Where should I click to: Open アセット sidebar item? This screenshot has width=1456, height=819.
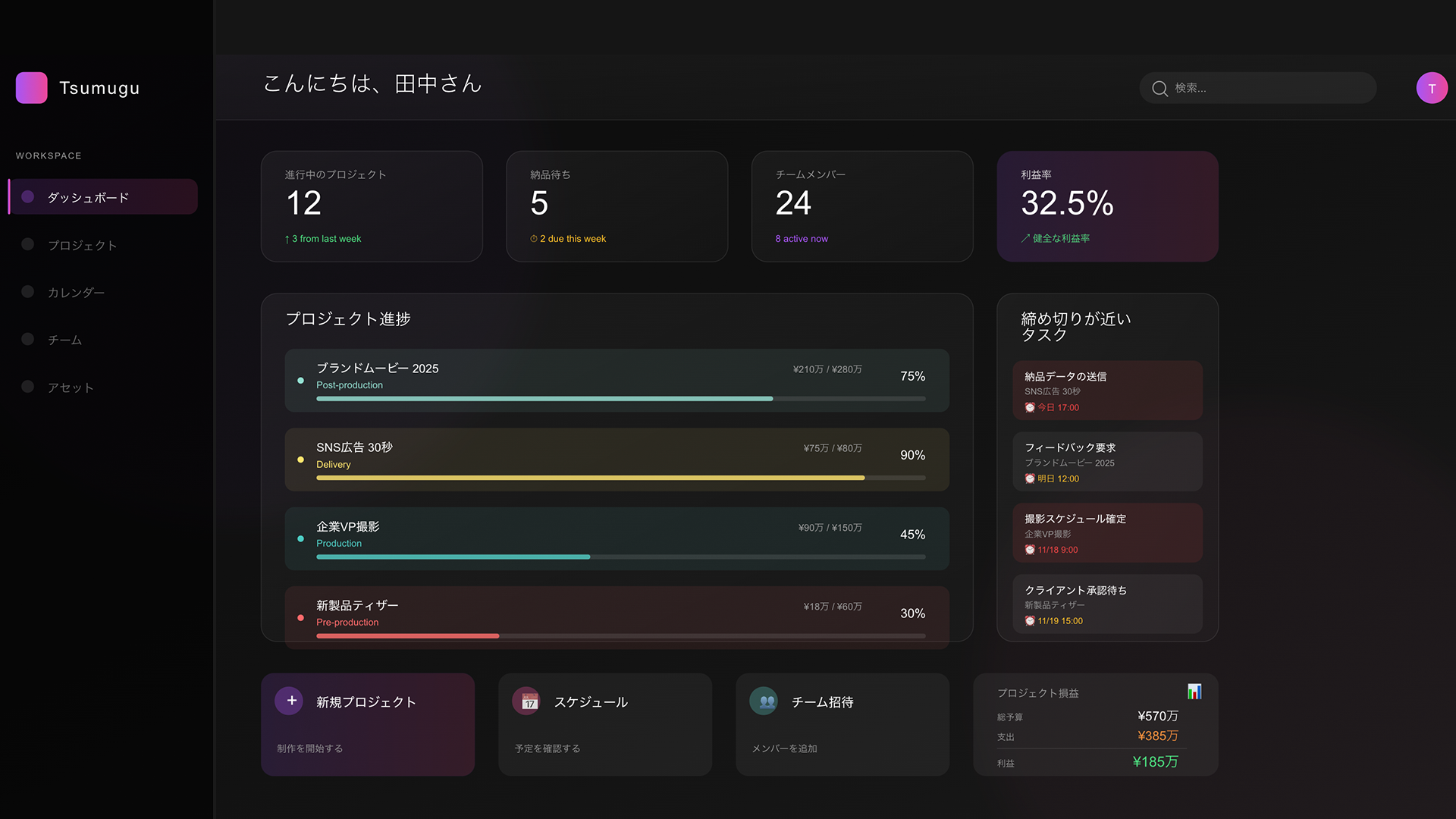click(x=71, y=388)
